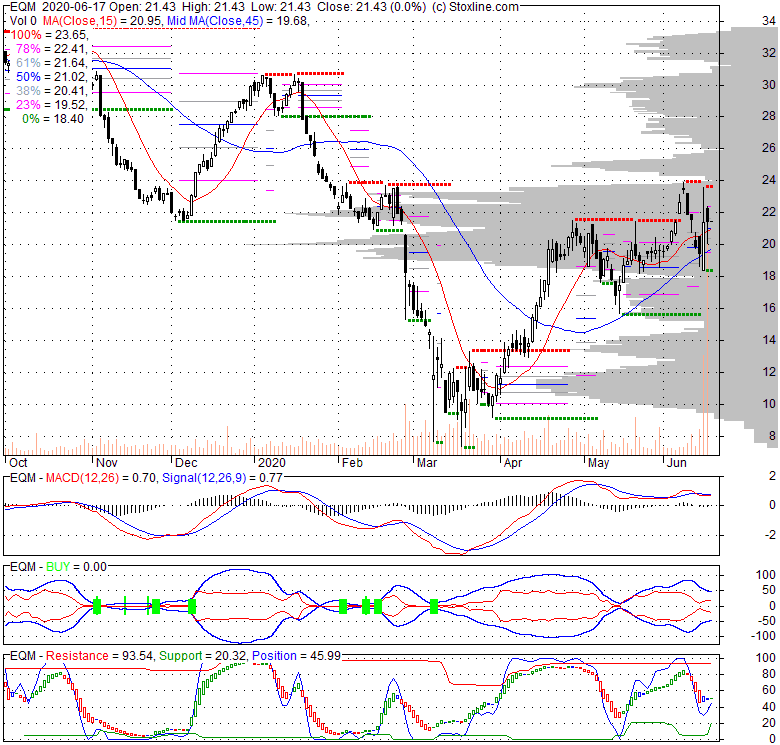Select the 50% = 21.02 Fibonacci label
Viewport: 780px width, 745px height.
point(46,76)
